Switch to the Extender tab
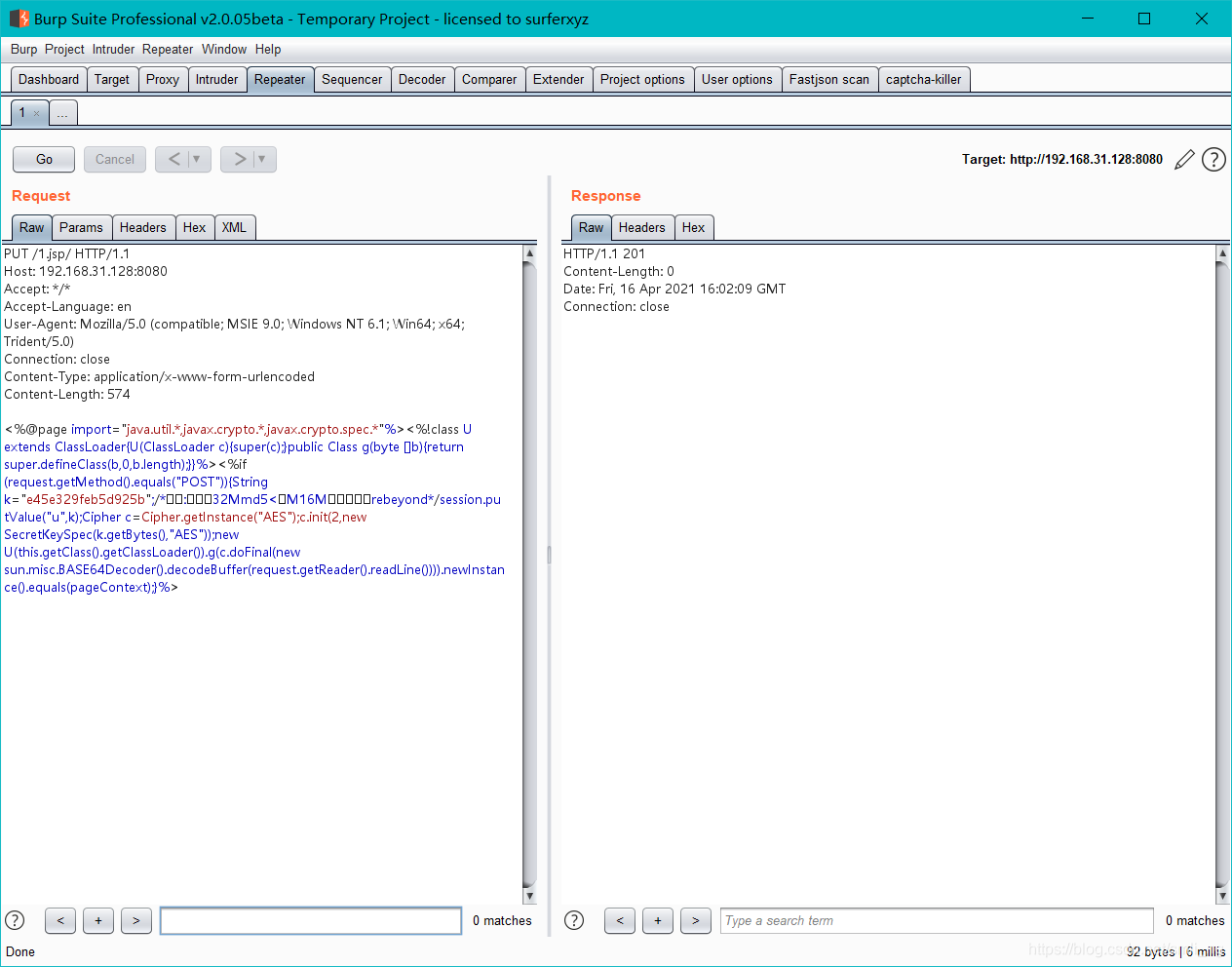This screenshot has width=1232, height=967. click(x=558, y=80)
